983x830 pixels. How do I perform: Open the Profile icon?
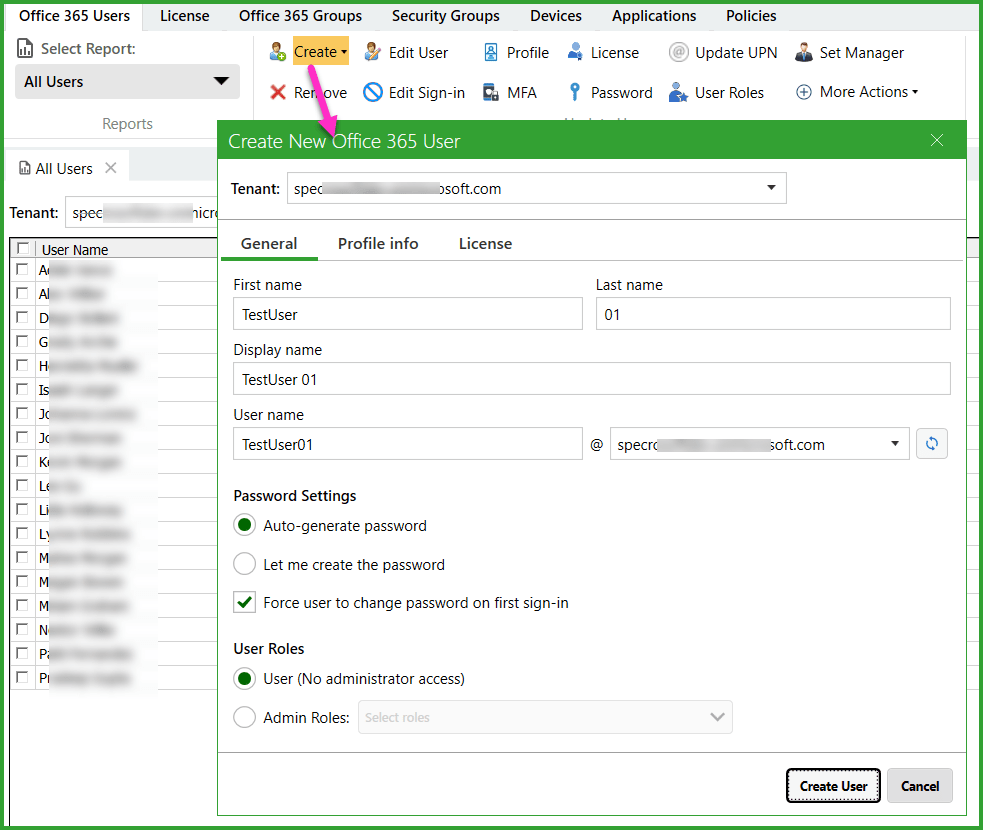pos(491,53)
